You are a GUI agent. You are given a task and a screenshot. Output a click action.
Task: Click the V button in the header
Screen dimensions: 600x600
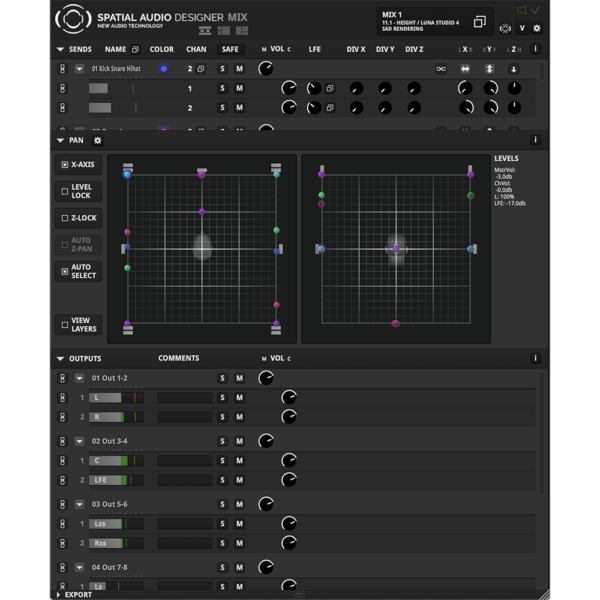click(x=522, y=28)
